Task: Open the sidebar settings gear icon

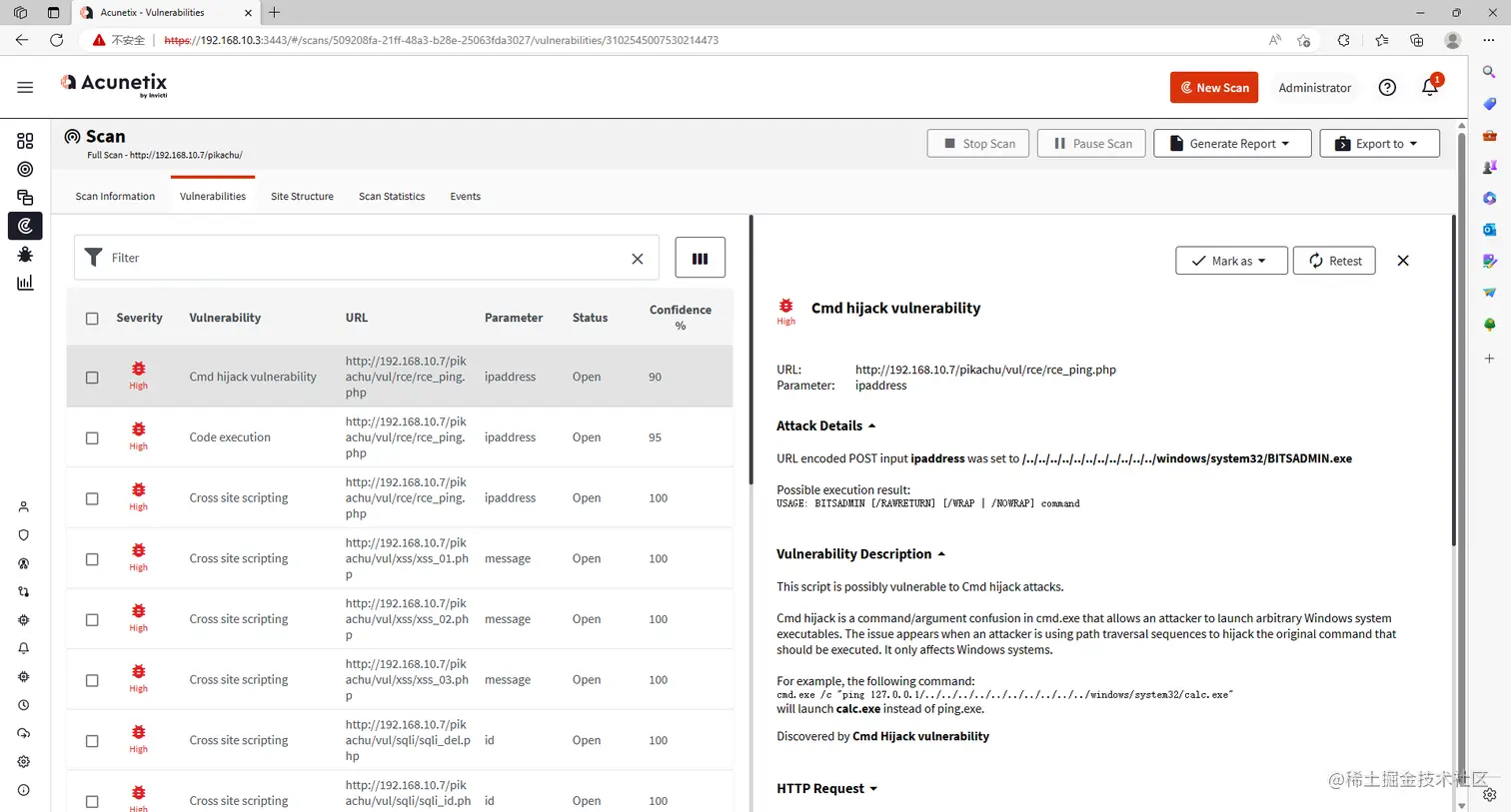Action: tap(24, 762)
